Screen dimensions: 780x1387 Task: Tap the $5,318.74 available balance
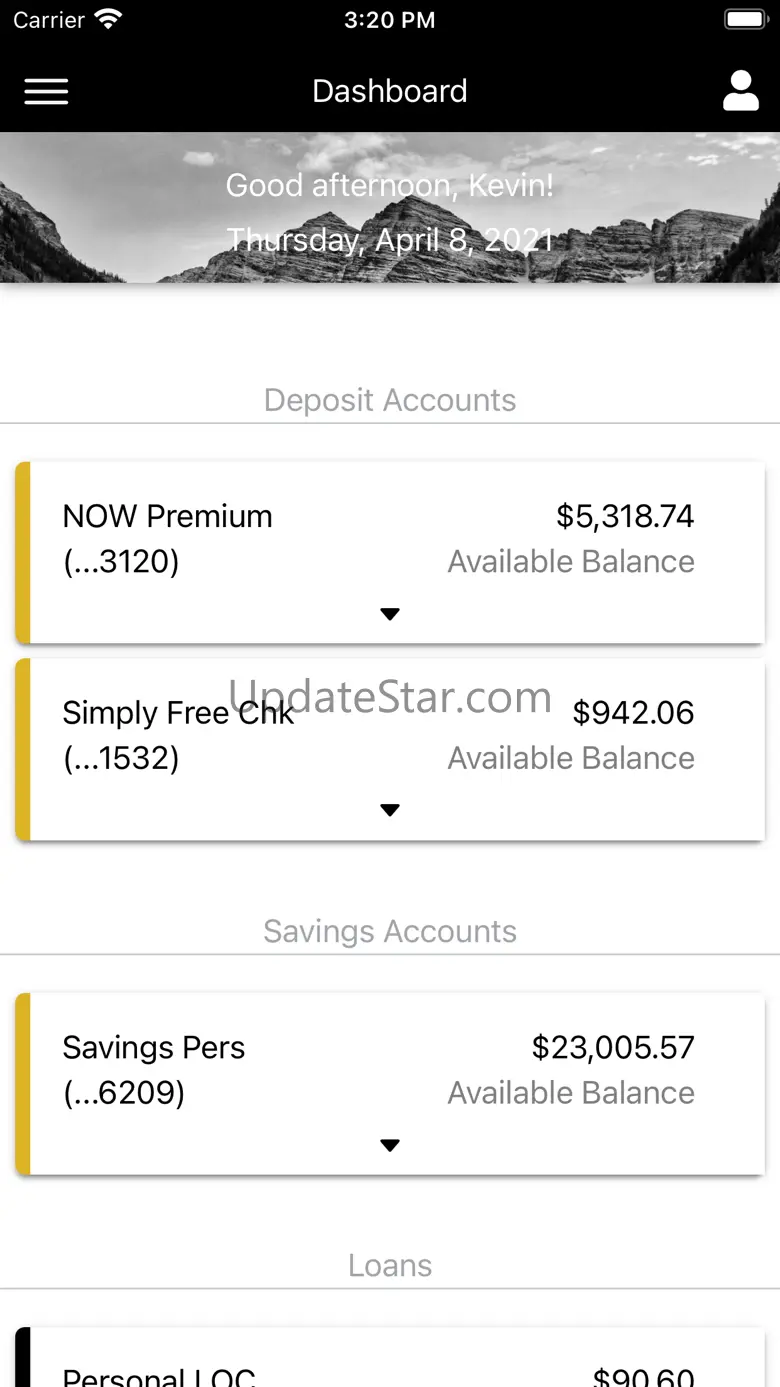point(625,517)
